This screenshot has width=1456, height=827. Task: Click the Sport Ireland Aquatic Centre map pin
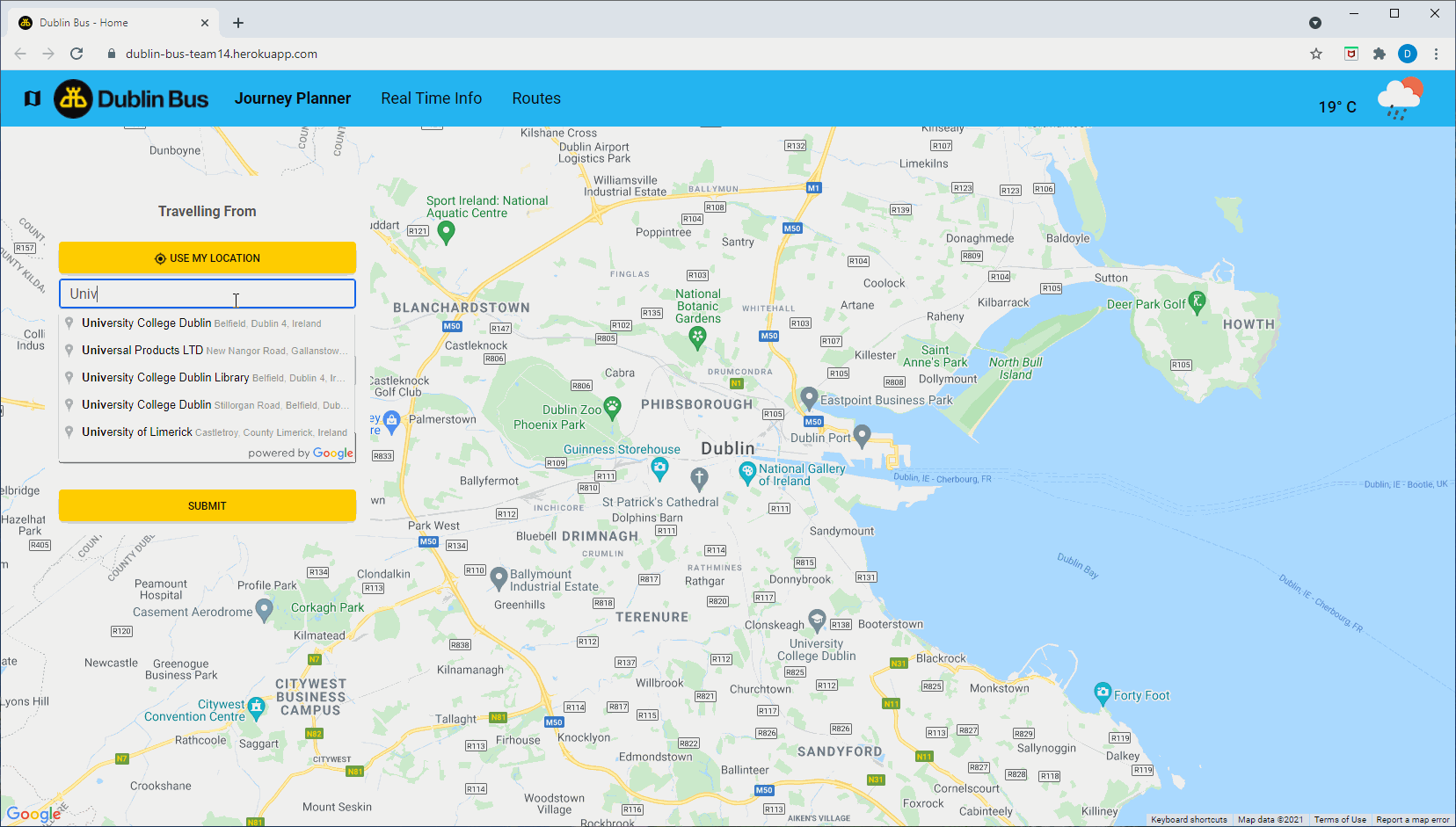click(x=446, y=232)
